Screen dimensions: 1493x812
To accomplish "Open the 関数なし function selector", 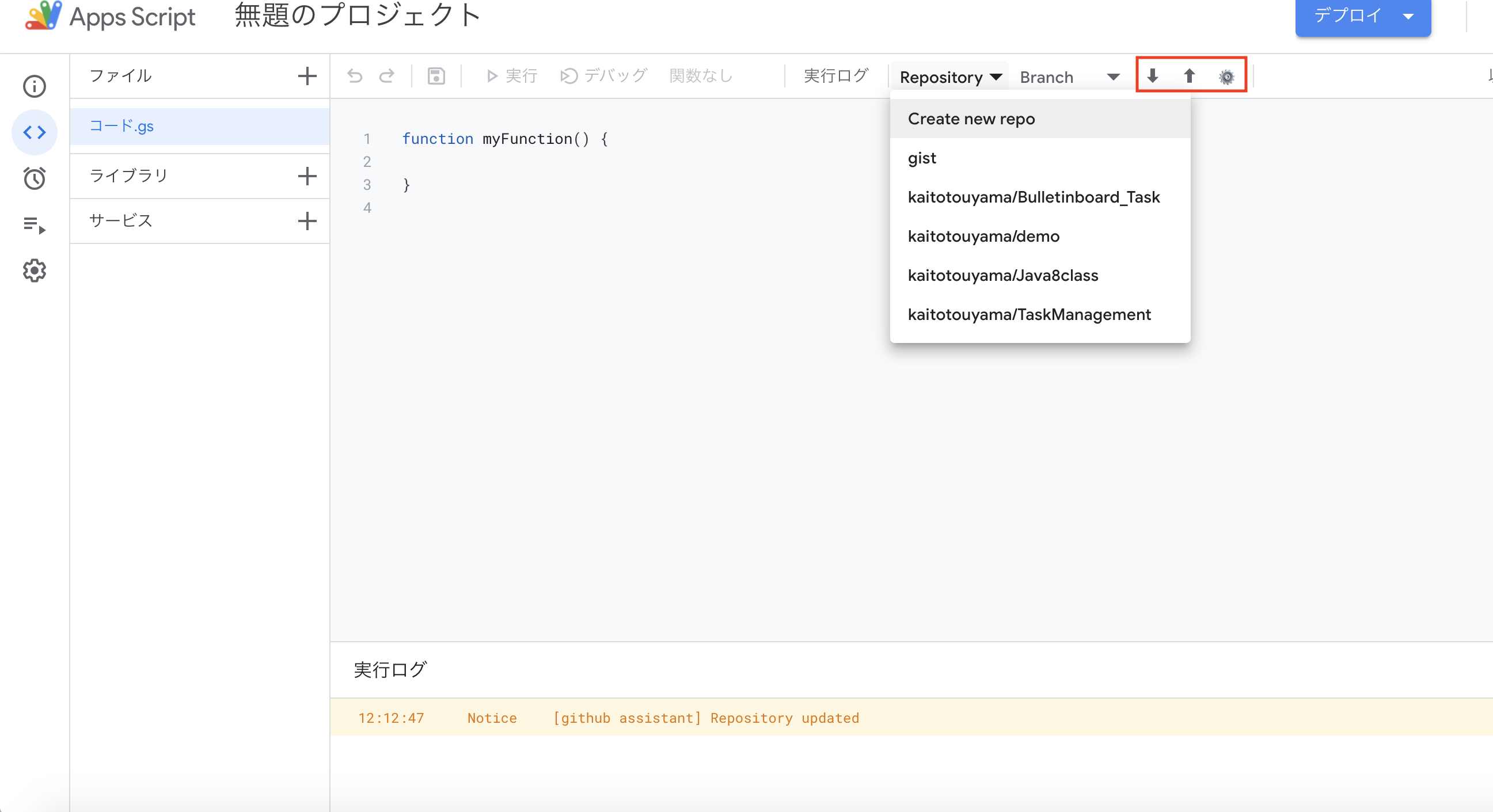I will tap(700, 75).
